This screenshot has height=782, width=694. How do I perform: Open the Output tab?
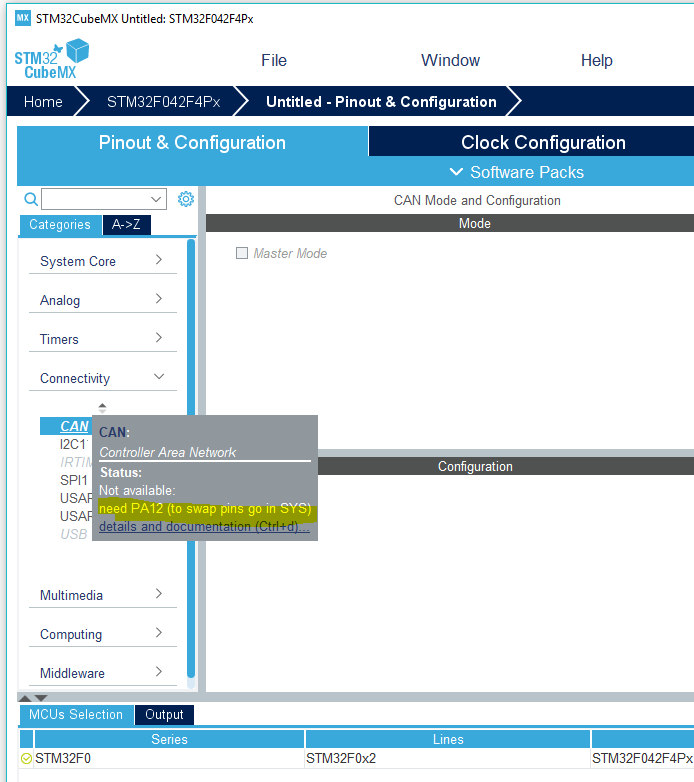pyautogui.click(x=164, y=714)
